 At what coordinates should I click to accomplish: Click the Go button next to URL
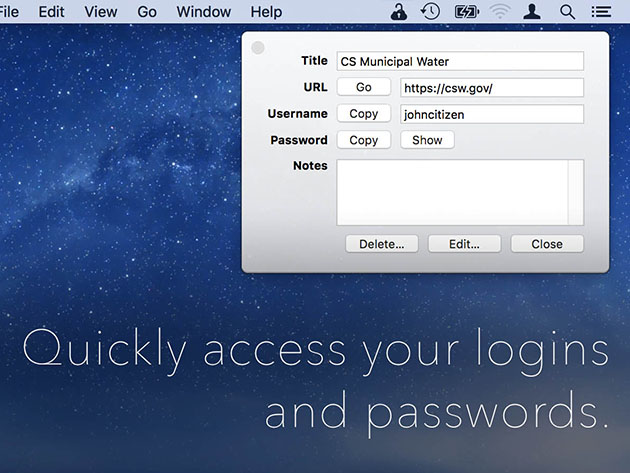[x=364, y=87]
